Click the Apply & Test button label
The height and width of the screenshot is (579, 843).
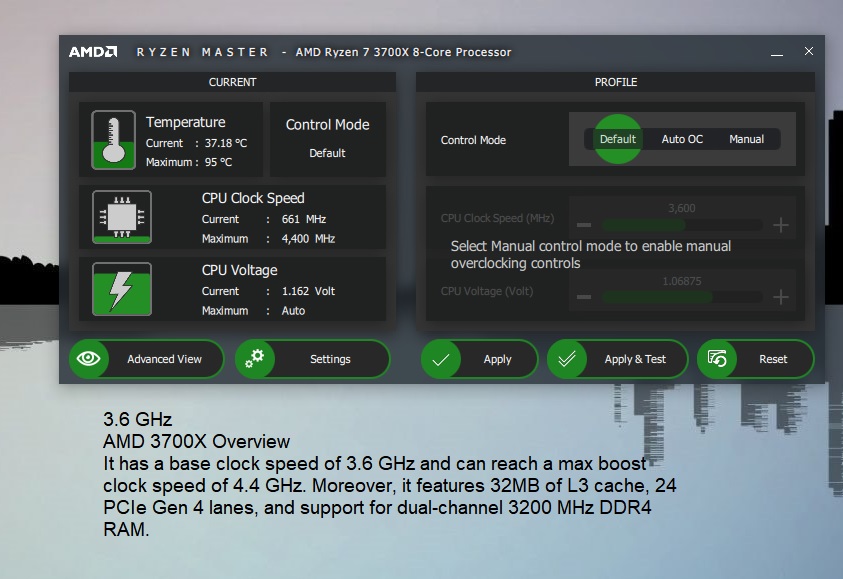635,359
